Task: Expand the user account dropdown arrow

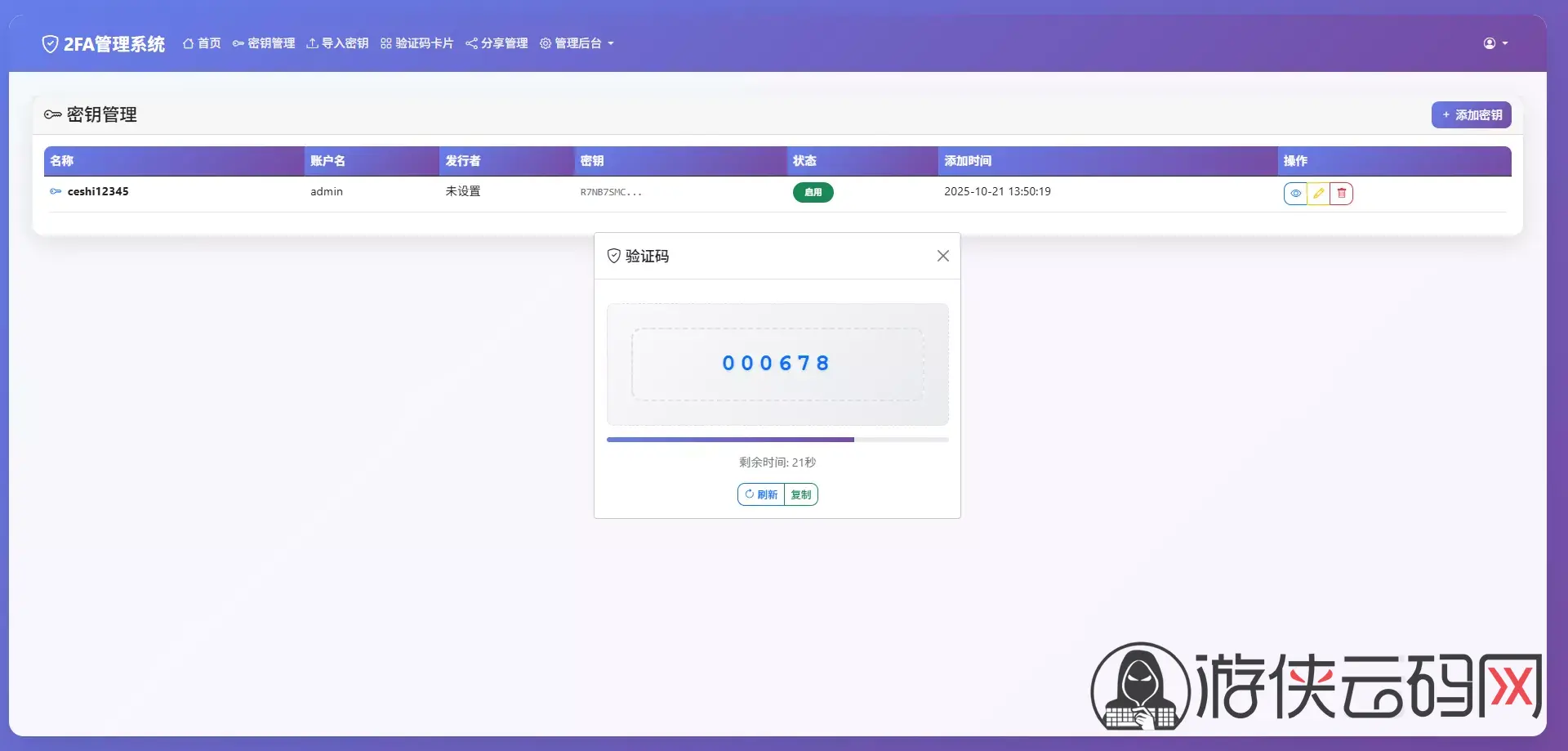Action: click(1505, 43)
